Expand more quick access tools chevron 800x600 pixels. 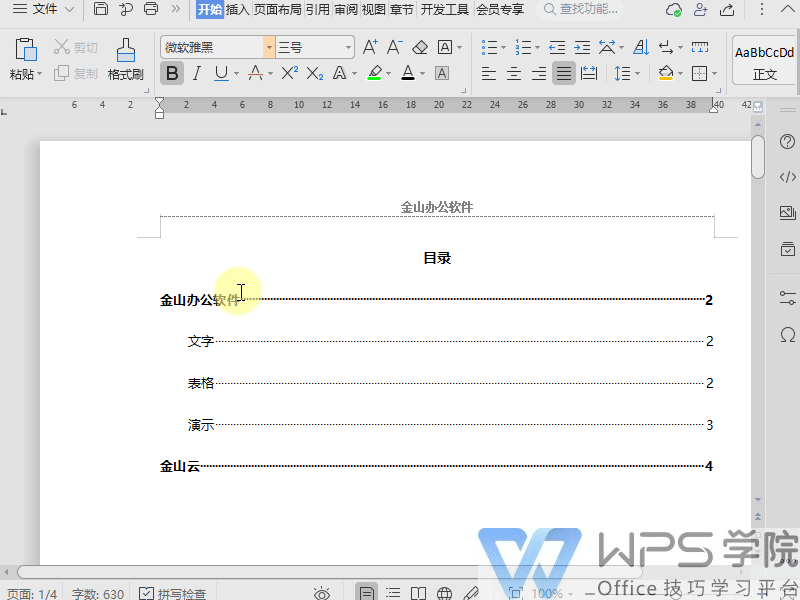(x=176, y=9)
